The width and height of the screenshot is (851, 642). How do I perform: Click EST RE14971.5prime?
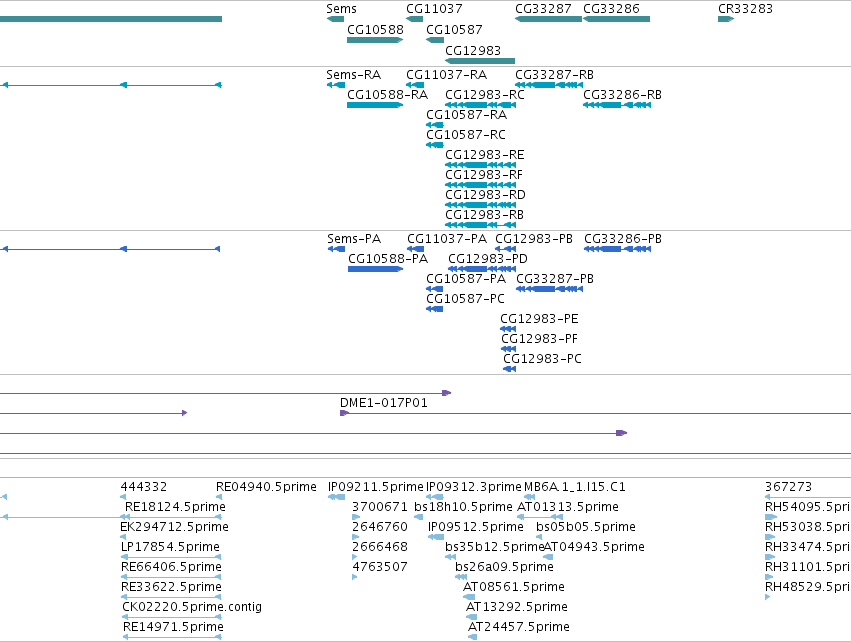[171, 637]
